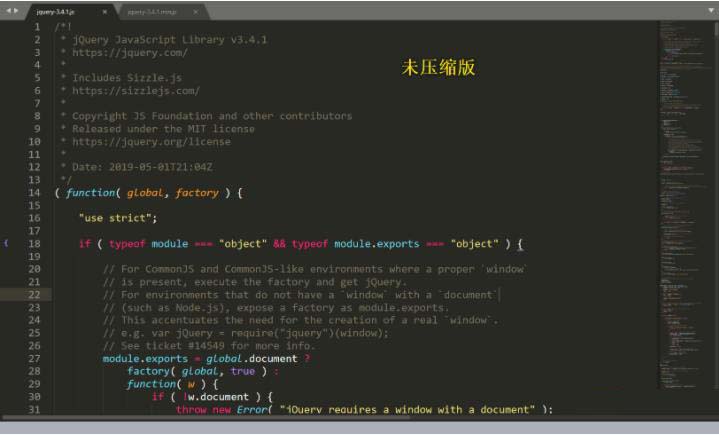
Task: Click the 'For CommonJS and CommonJS-like' comment
Action: pos(315,269)
